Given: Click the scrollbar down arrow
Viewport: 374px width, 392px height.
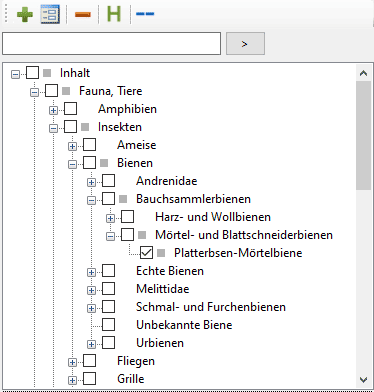Looking at the screenshot, I should tap(363, 379).
